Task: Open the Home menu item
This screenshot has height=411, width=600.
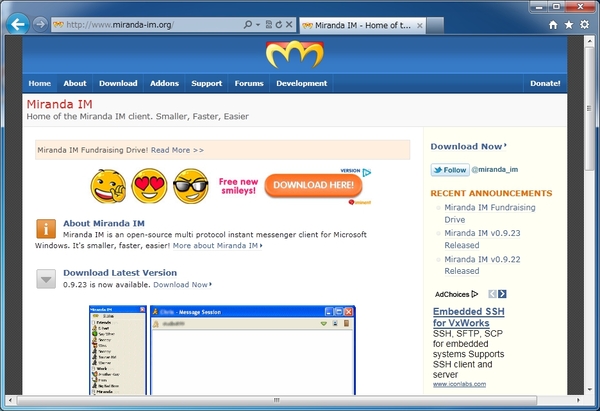Action: [39, 83]
